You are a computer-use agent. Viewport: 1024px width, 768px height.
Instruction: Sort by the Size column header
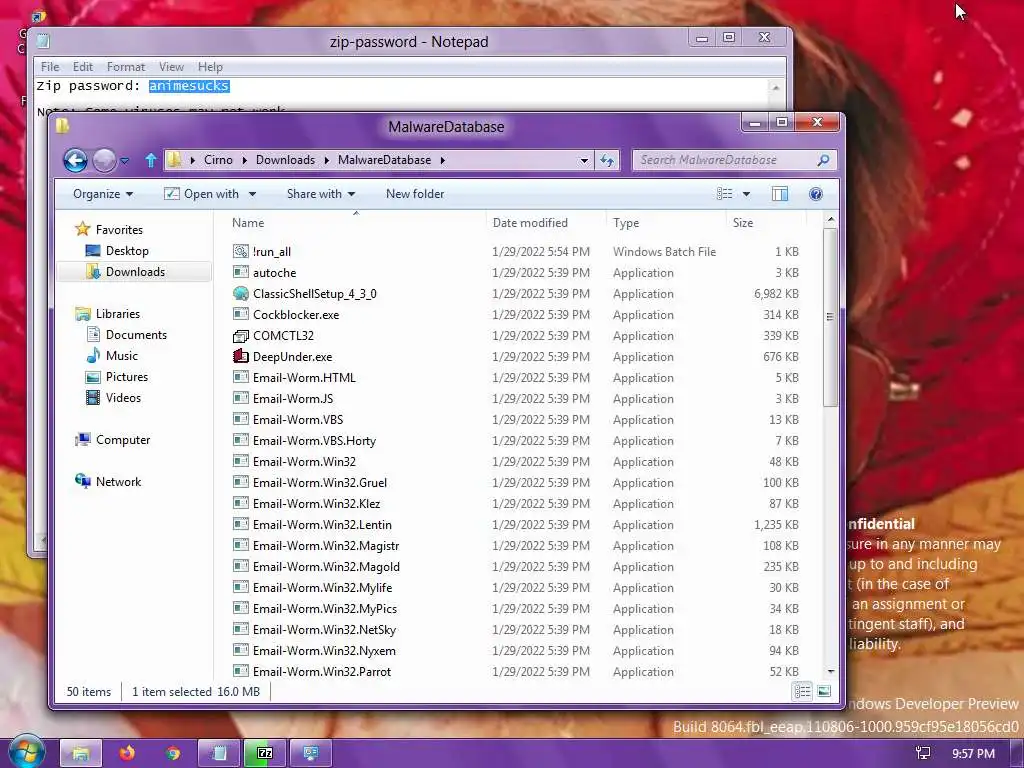click(x=743, y=223)
